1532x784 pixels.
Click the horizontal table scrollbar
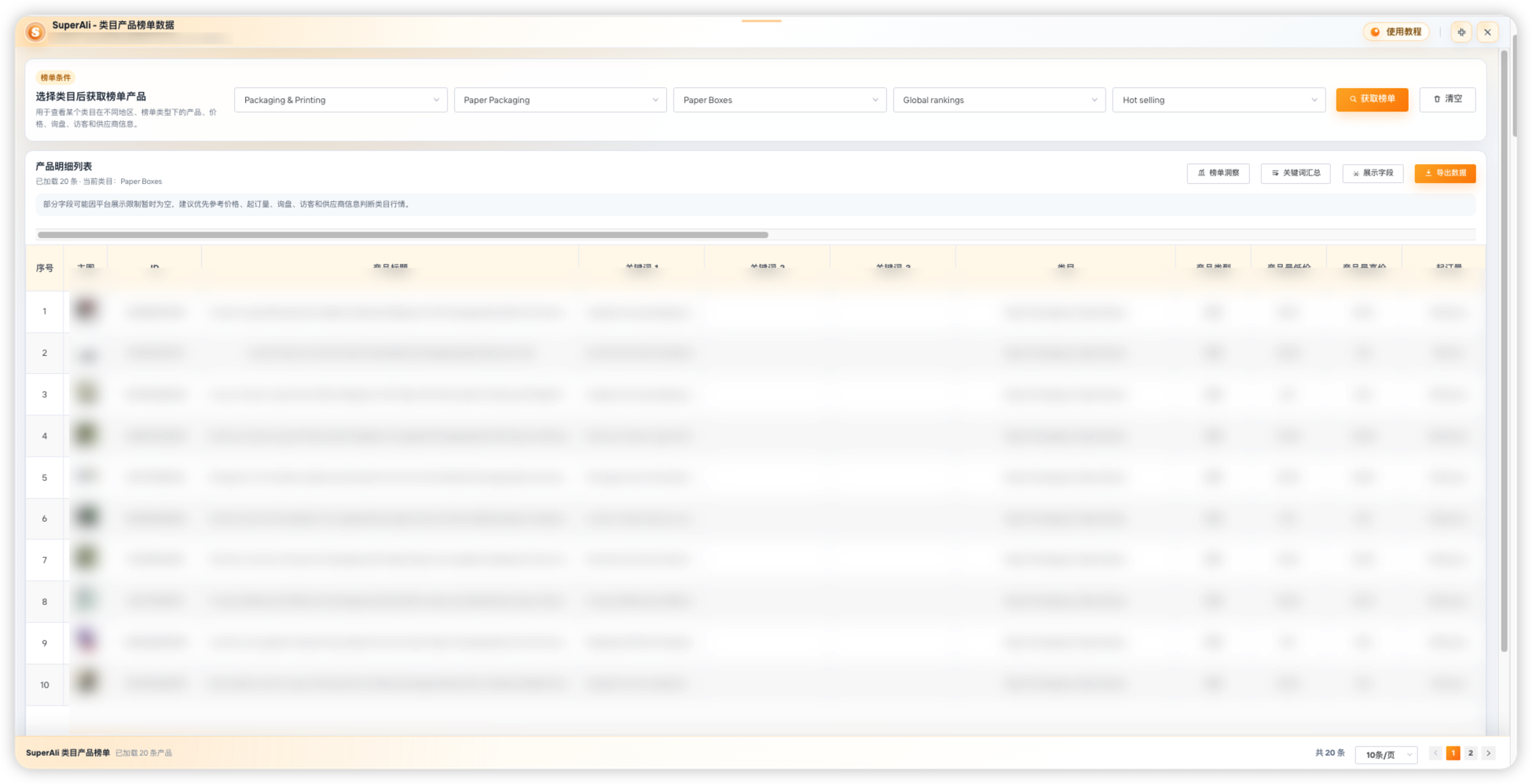pyautogui.click(x=403, y=234)
